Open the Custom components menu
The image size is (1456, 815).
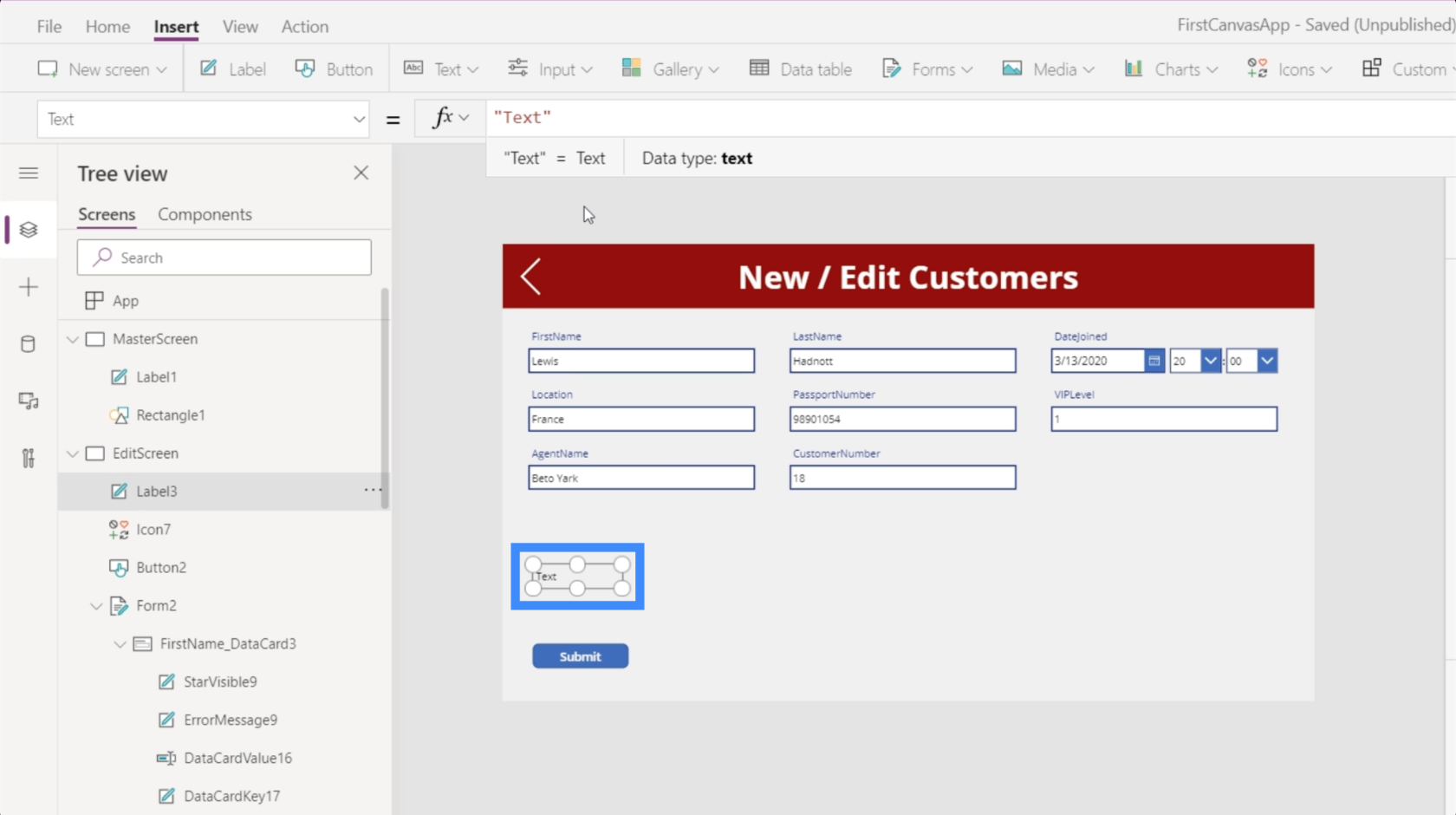(1407, 69)
